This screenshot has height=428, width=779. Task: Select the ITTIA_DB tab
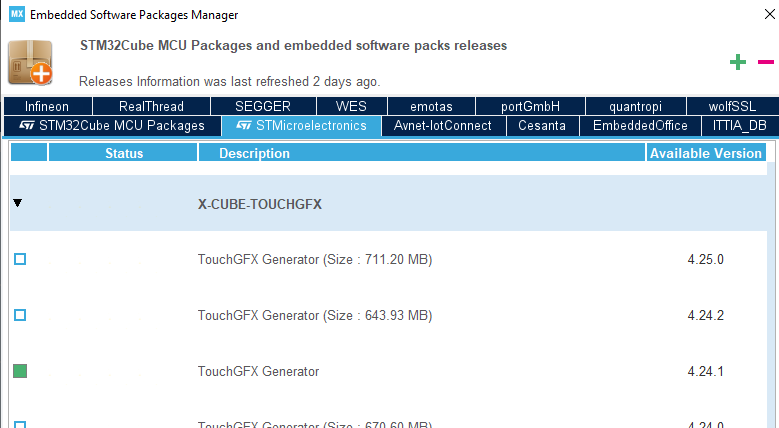[x=740, y=126]
